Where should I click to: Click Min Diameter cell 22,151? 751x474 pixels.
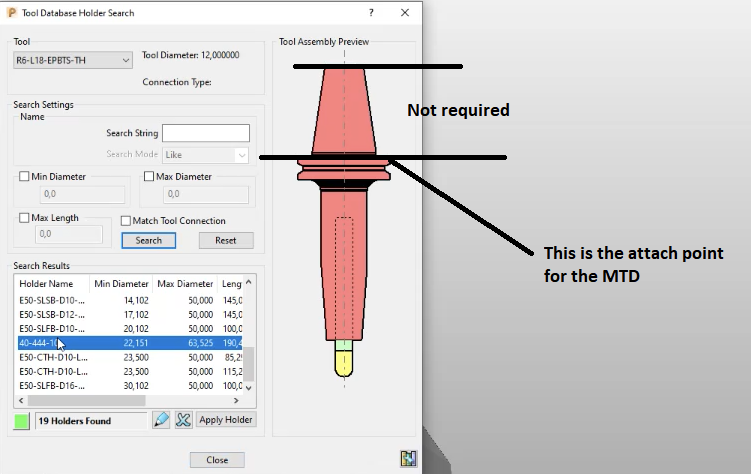click(x=136, y=343)
